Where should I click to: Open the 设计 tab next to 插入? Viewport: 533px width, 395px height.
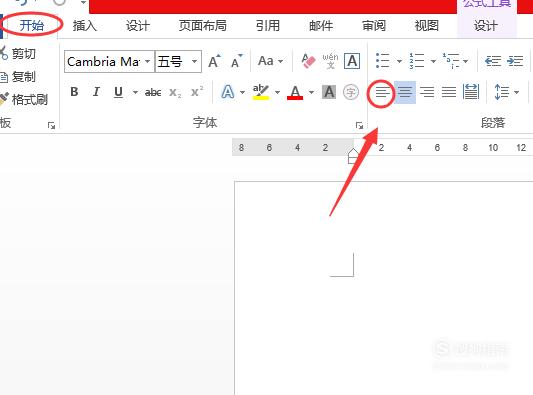pyautogui.click(x=138, y=25)
